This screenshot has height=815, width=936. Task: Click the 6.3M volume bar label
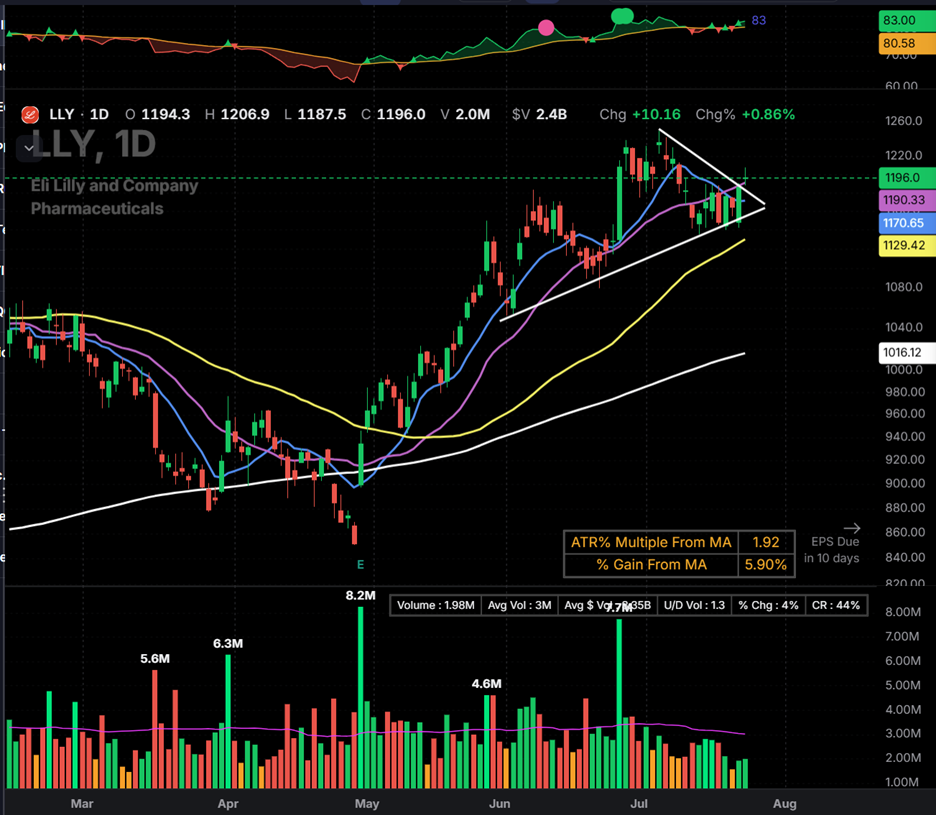coord(228,644)
